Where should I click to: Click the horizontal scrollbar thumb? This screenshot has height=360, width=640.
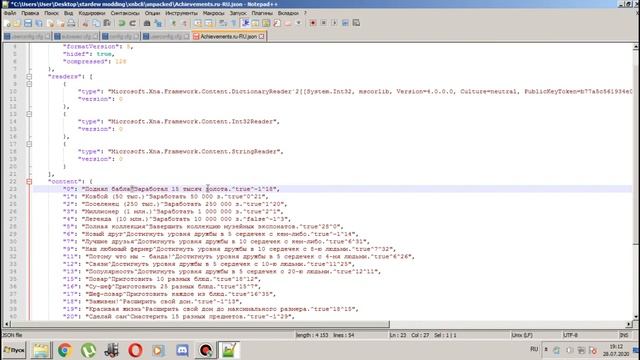click(200, 324)
